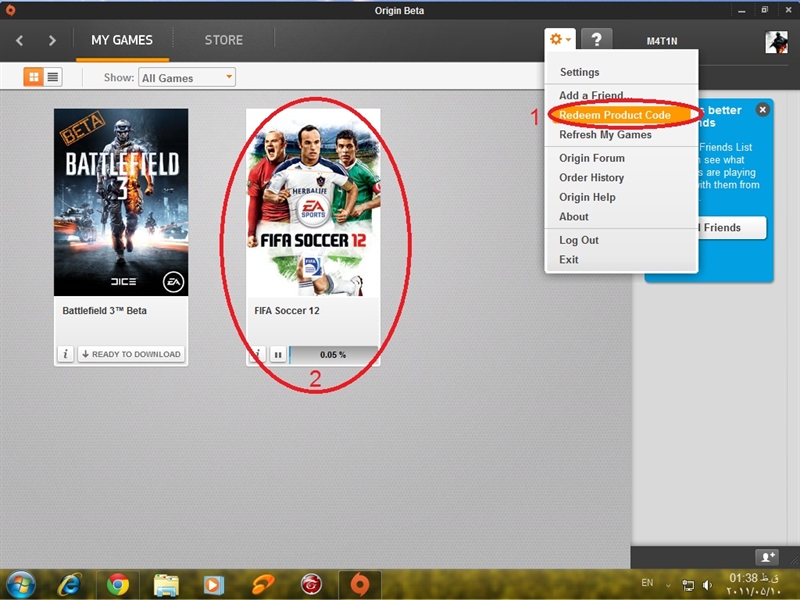Click Ready to Download for Battlefield 3
This screenshot has width=800, height=600.
pyautogui.click(x=131, y=354)
